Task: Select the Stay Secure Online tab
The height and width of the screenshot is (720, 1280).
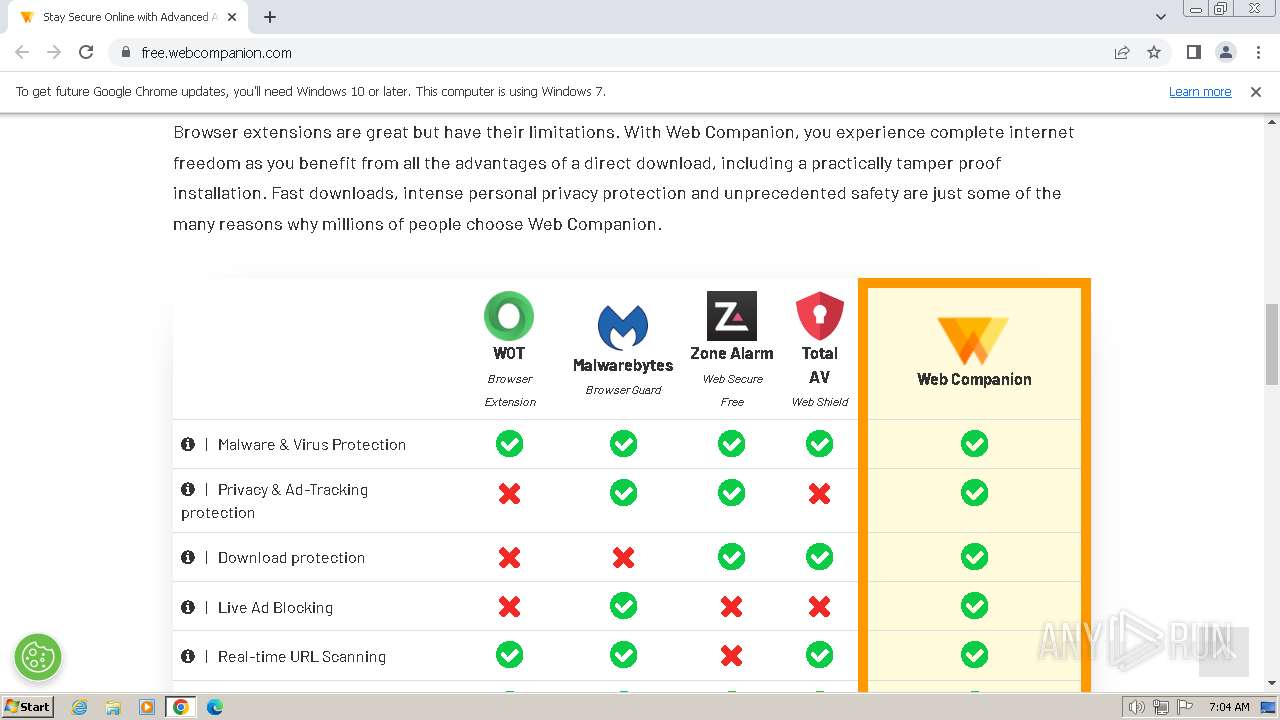Action: click(125, 17)
